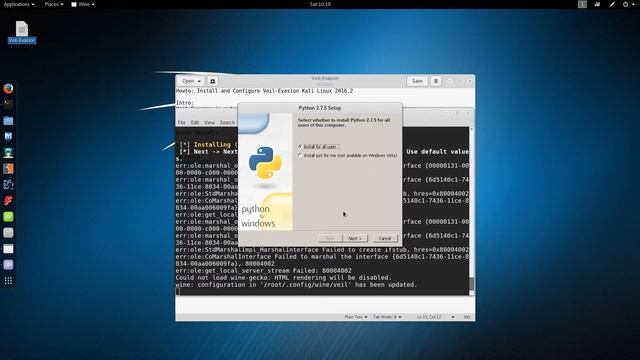Open the power system menu
This screenshot has height=360, width=640.
(x=628, y=4)
